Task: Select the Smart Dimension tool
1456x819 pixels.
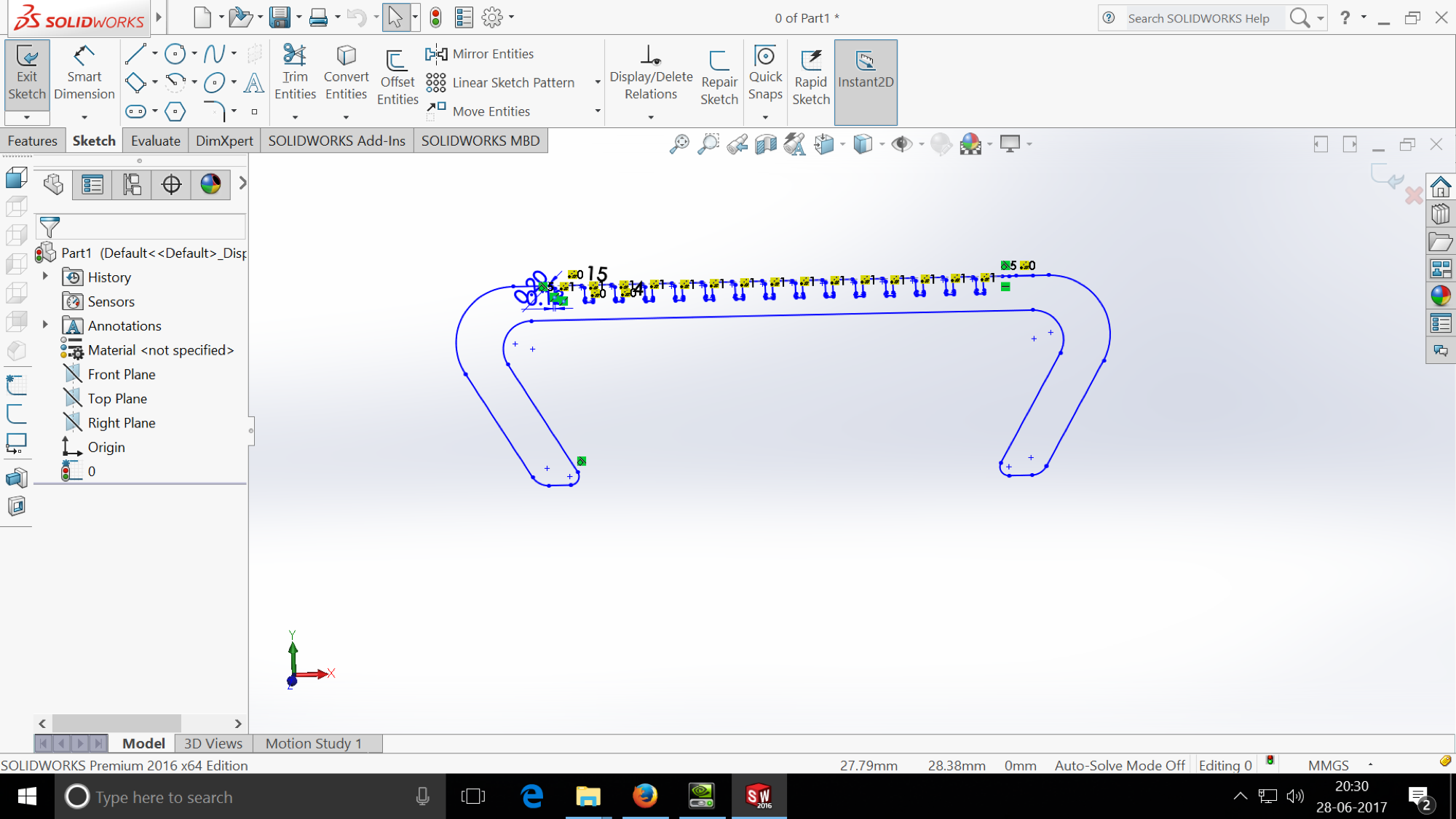Action: click(84, 74)
